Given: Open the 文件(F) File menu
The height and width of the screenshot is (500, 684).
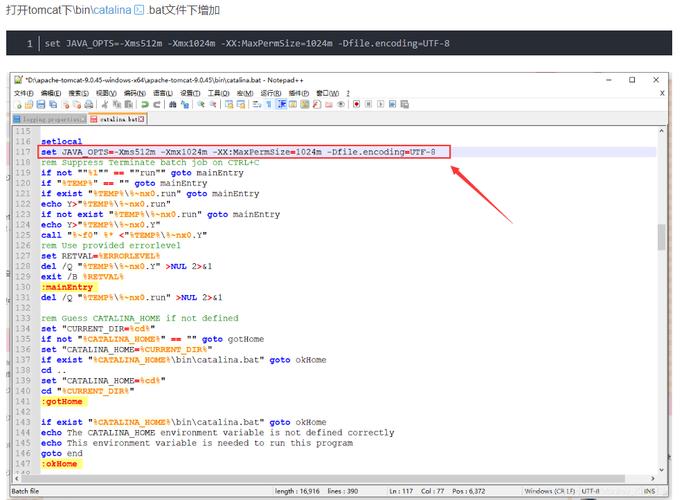Looking at the screenshot, I should [x=24, y=92].
